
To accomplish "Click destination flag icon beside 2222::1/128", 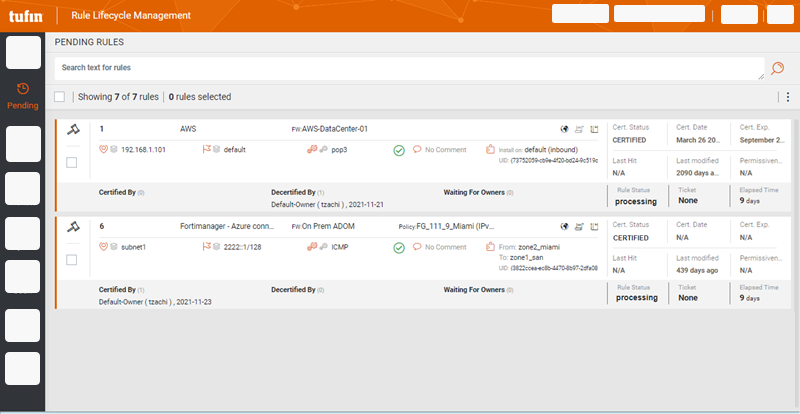I will point(207,247).
